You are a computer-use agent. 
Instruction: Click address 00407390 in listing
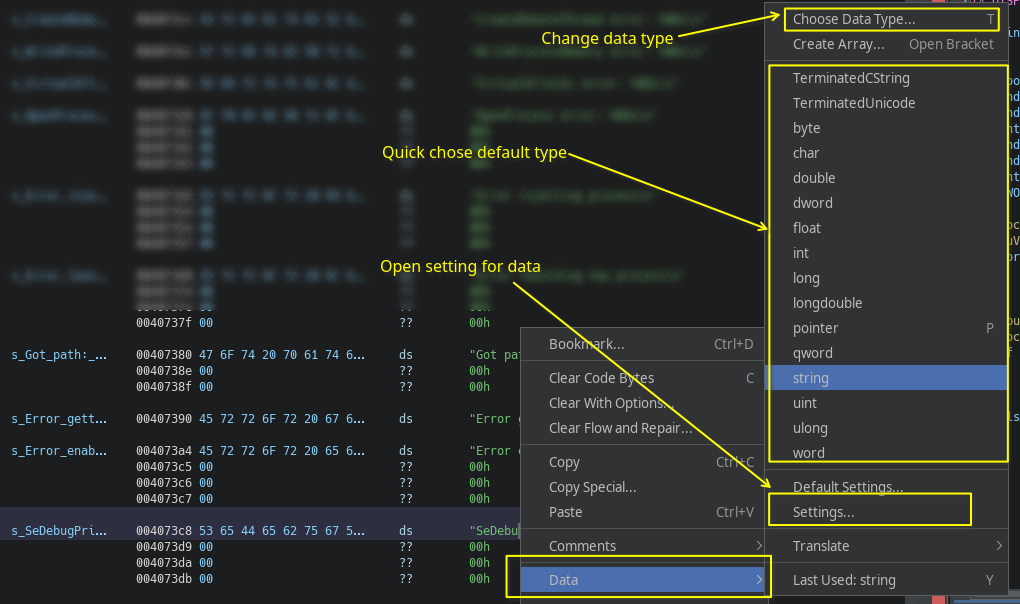[164, 419]
